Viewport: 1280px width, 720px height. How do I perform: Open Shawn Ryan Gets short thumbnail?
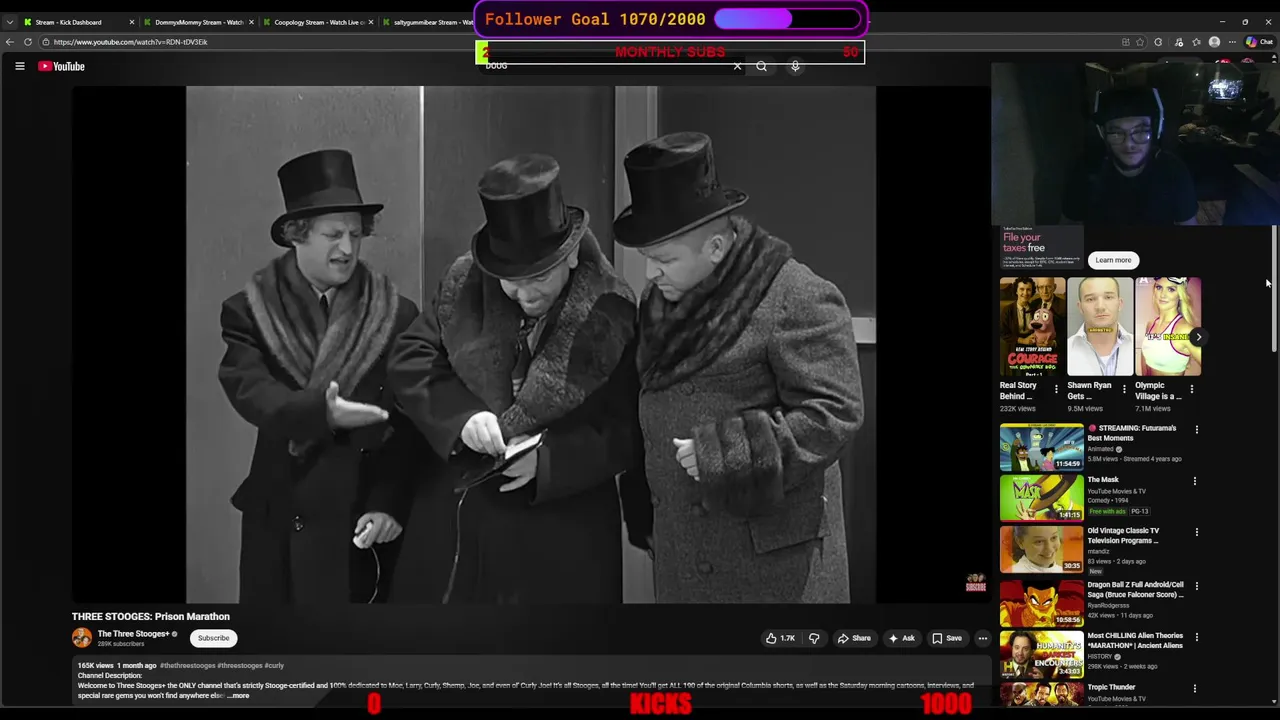click(1100, 326)
